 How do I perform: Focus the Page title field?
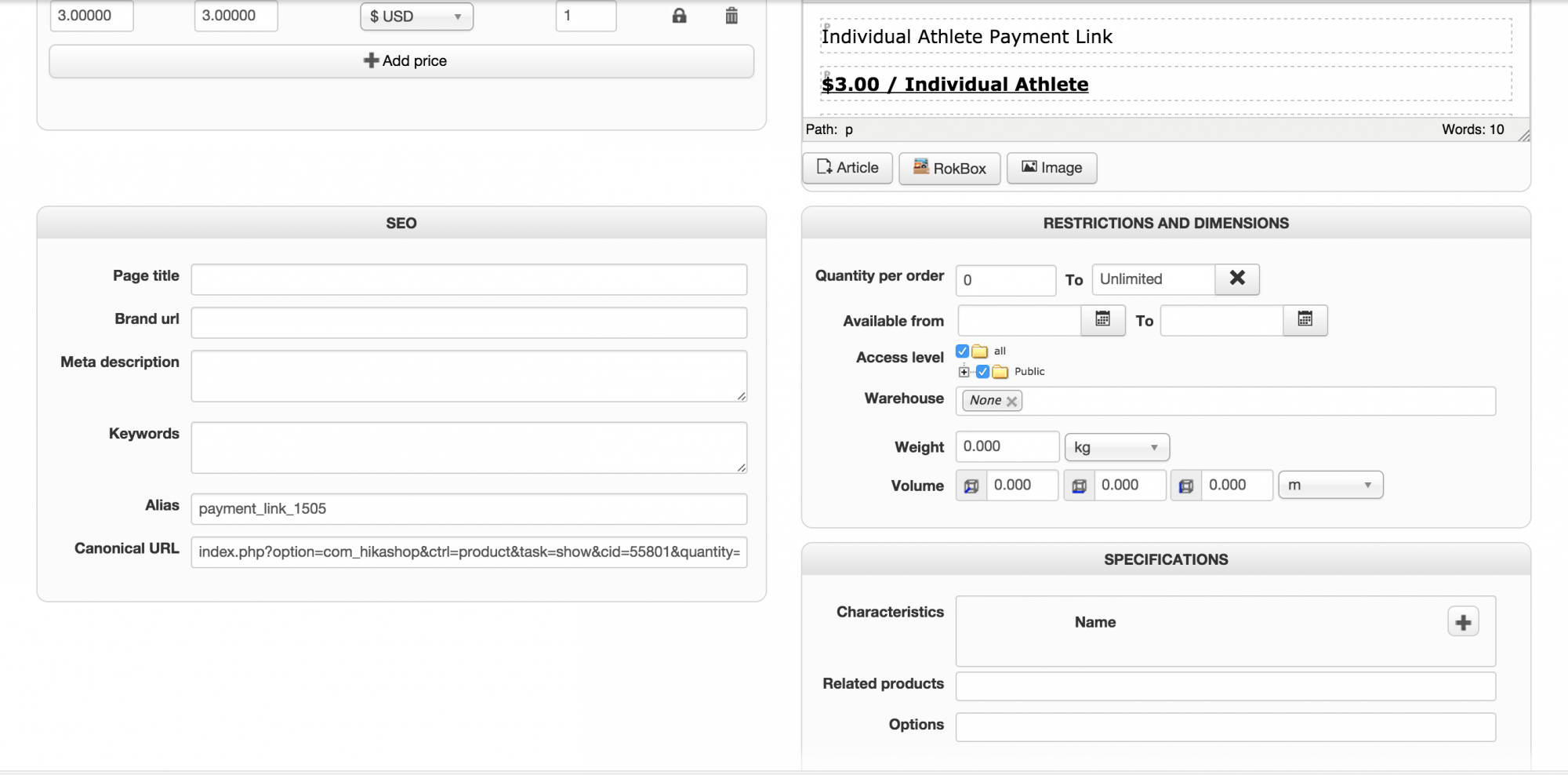coord(469,279)
